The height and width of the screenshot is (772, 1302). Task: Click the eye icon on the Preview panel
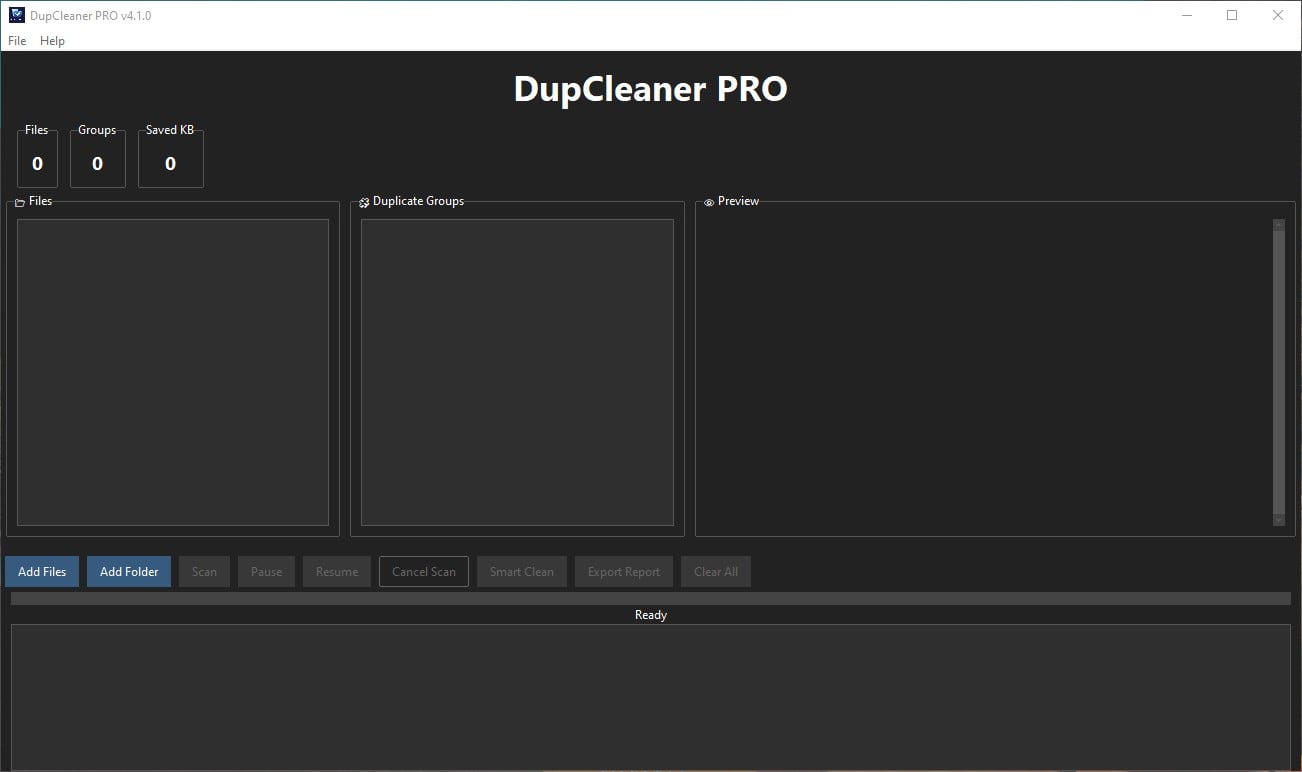[708, 201]
